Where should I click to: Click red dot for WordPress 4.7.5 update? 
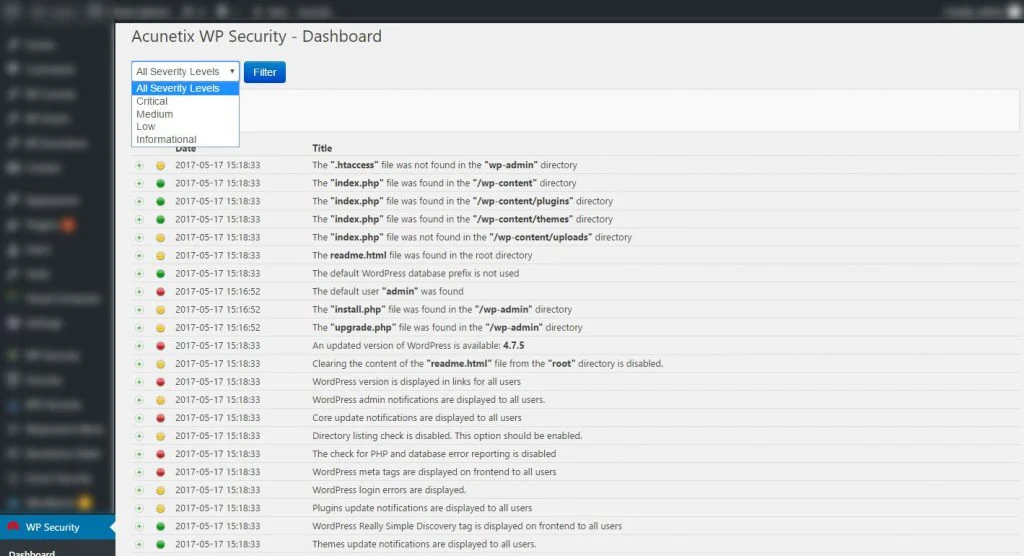pos(160,346)
